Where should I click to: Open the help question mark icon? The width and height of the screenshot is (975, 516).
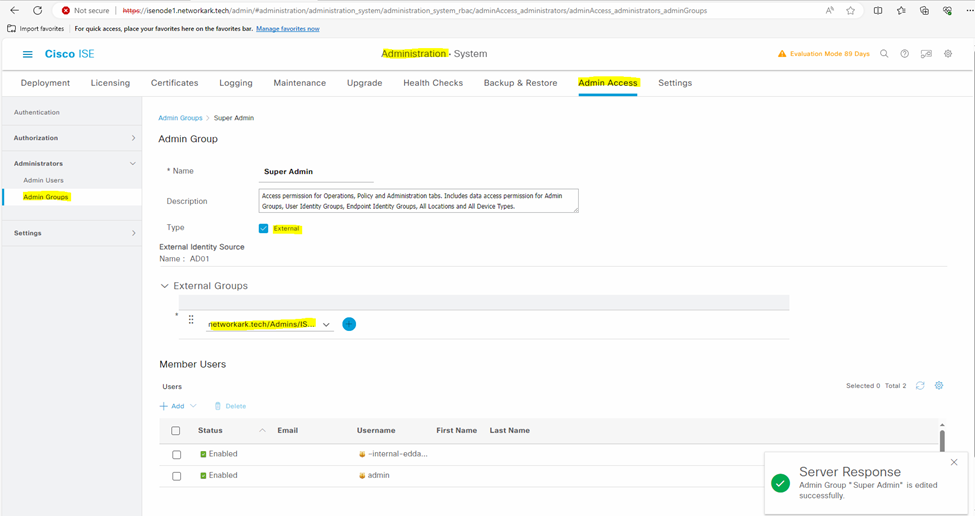pos(905,54)
